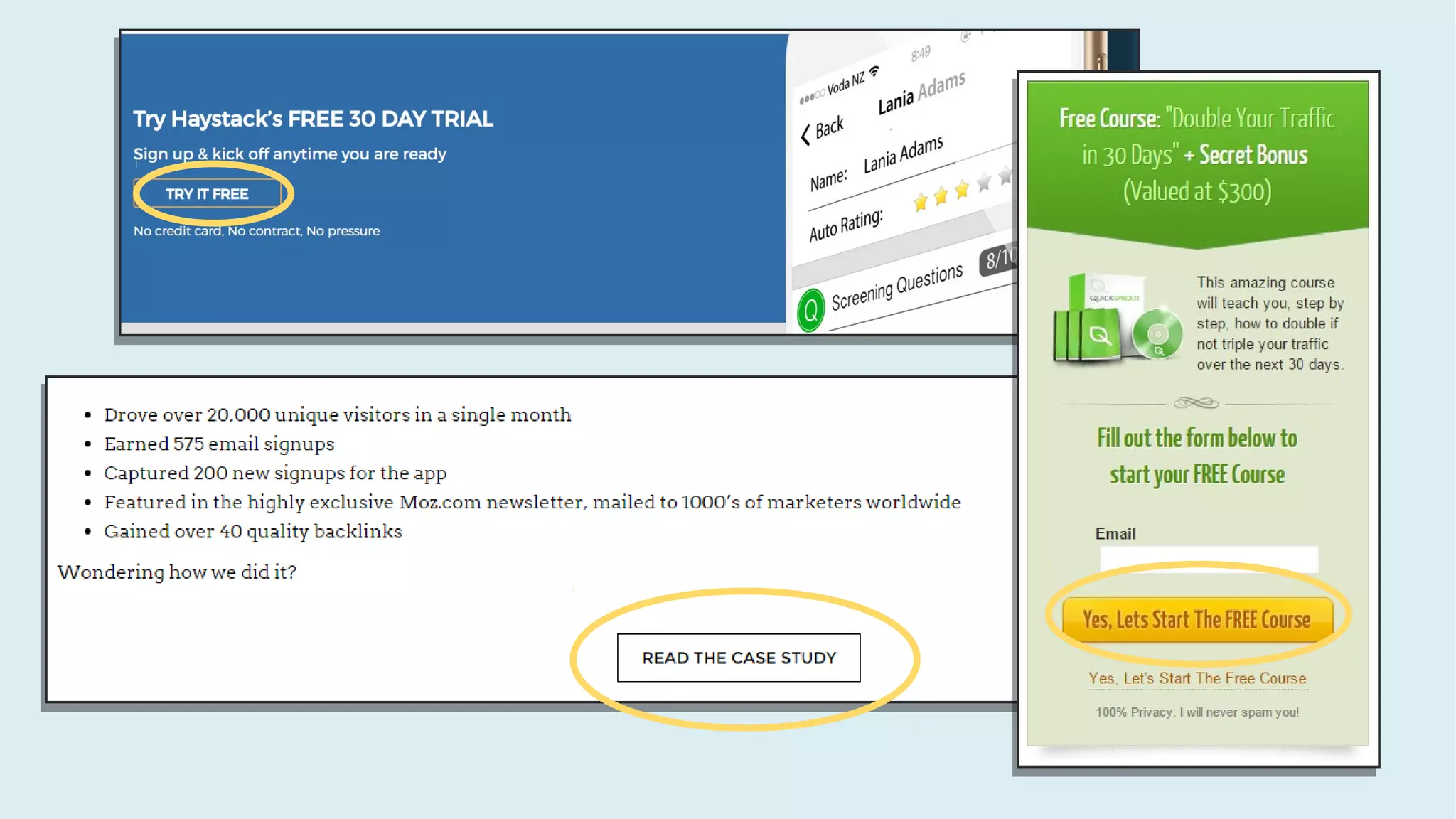Select the first yellow rating star
This screenshot has width=1456, height=819.
click(921, 203)
